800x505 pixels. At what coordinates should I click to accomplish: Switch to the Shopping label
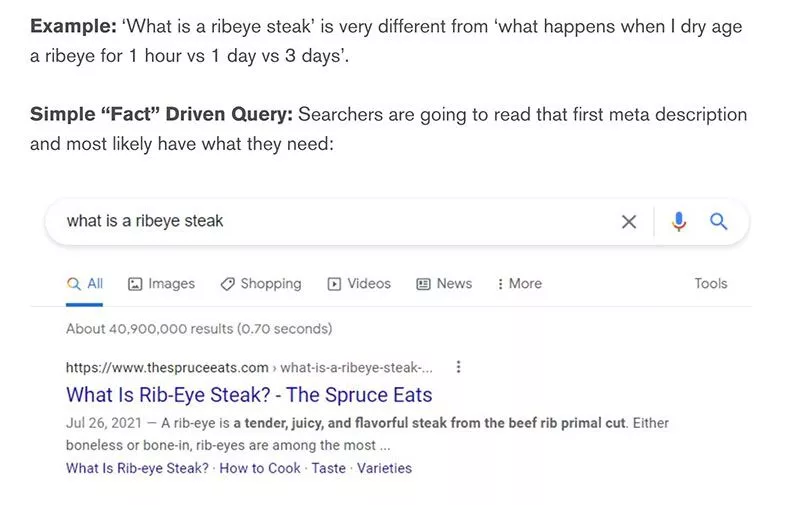click(270, 284)
